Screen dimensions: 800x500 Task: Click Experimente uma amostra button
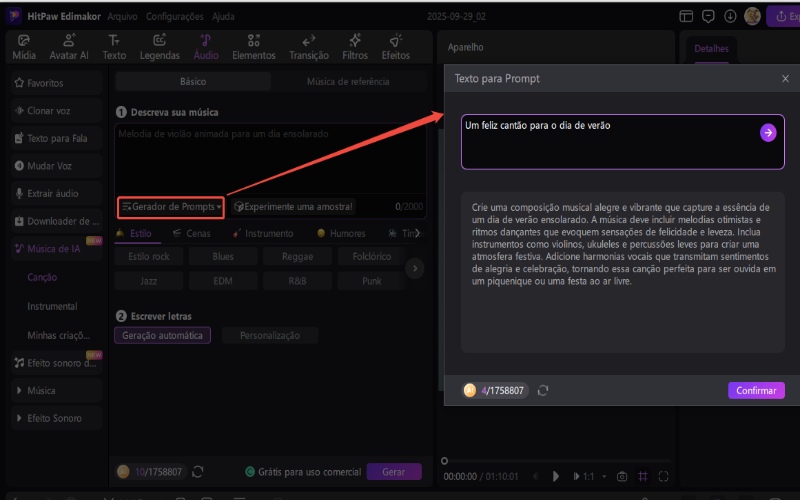293,207
